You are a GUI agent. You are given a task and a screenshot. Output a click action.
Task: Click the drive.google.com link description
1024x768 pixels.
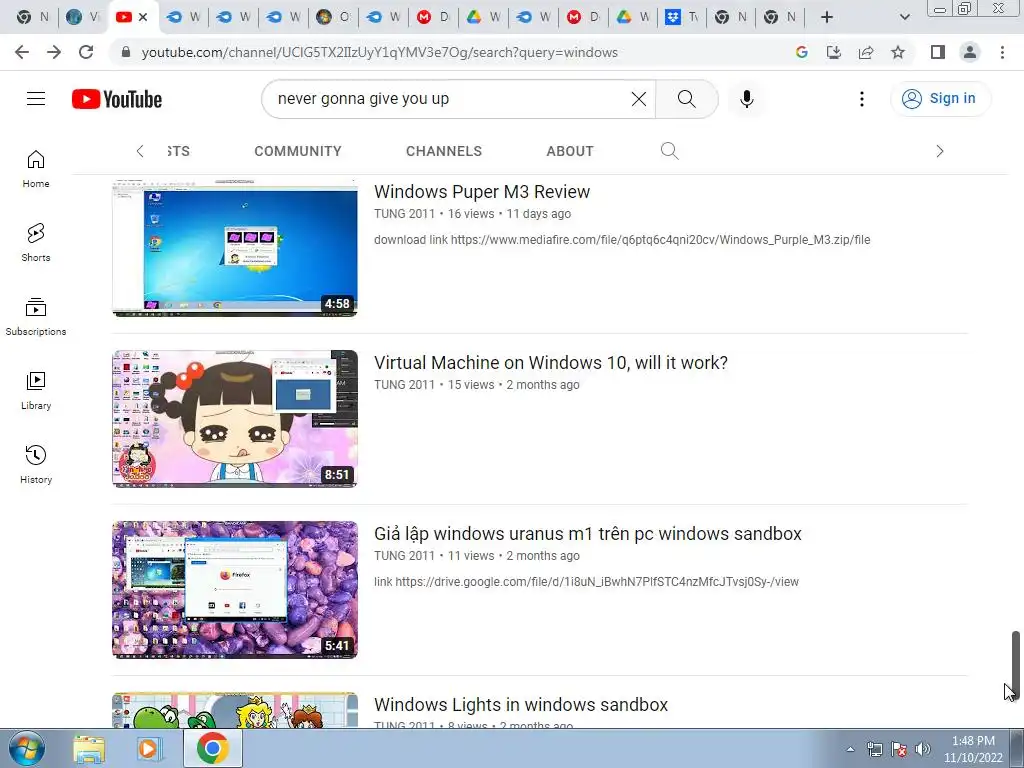click(x=586, y=582)
